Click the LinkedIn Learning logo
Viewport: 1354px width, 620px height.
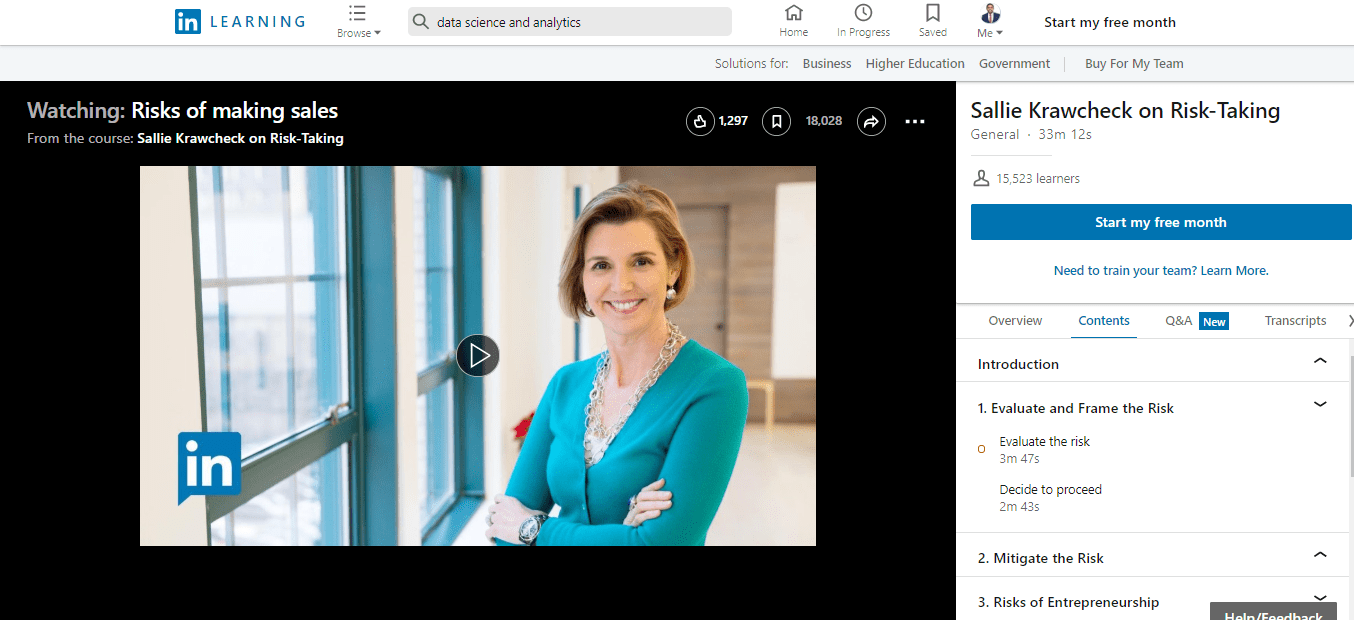pyautogui.click(x=240, y=22)
